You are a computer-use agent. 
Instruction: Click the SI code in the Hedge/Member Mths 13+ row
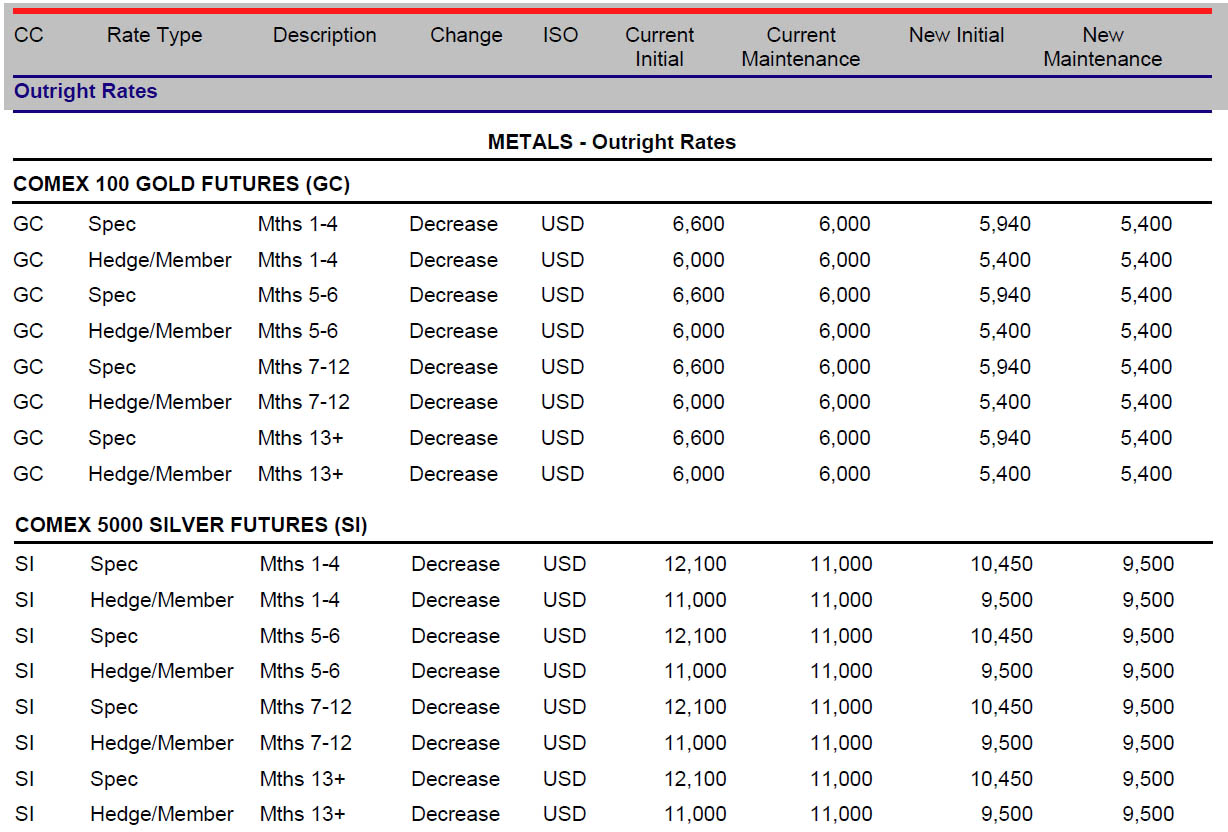(x=25, y=814)
